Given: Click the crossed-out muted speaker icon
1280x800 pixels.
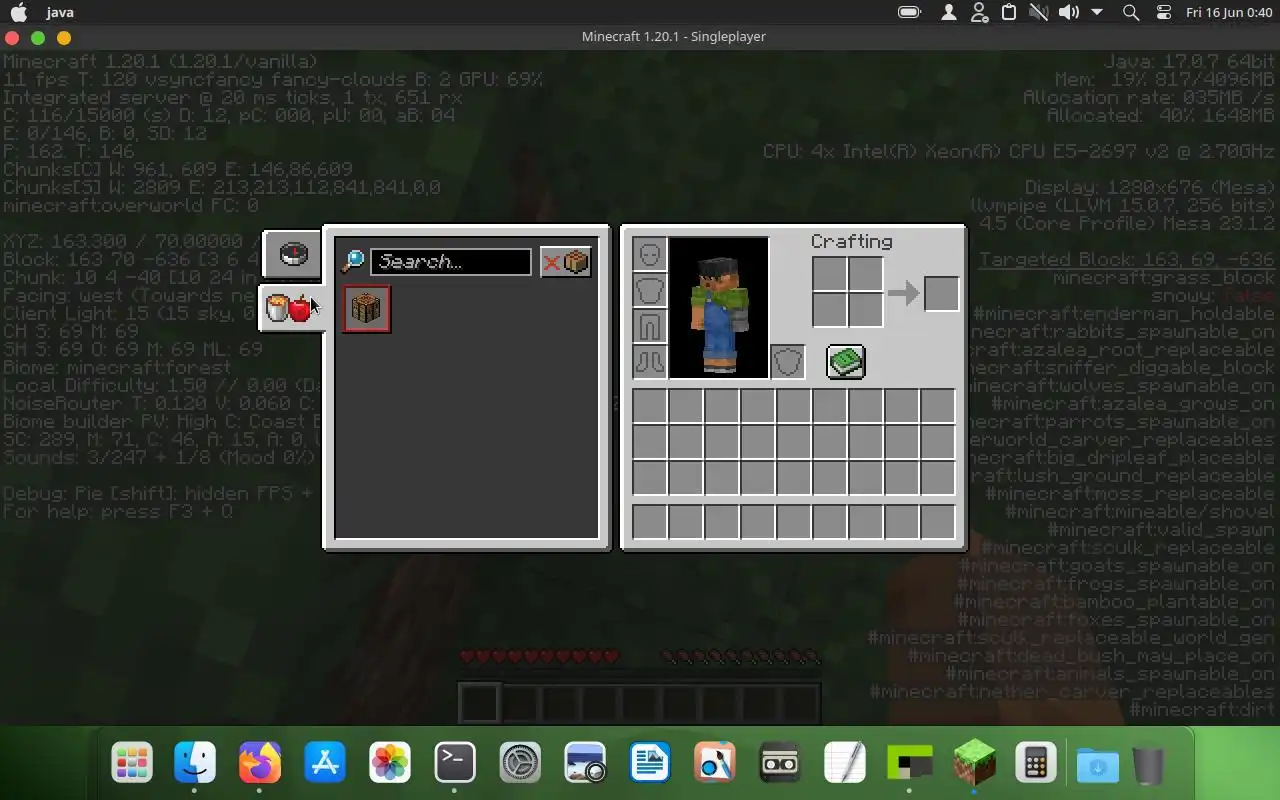Looking at the screenshot, I should click(1038, 12).
